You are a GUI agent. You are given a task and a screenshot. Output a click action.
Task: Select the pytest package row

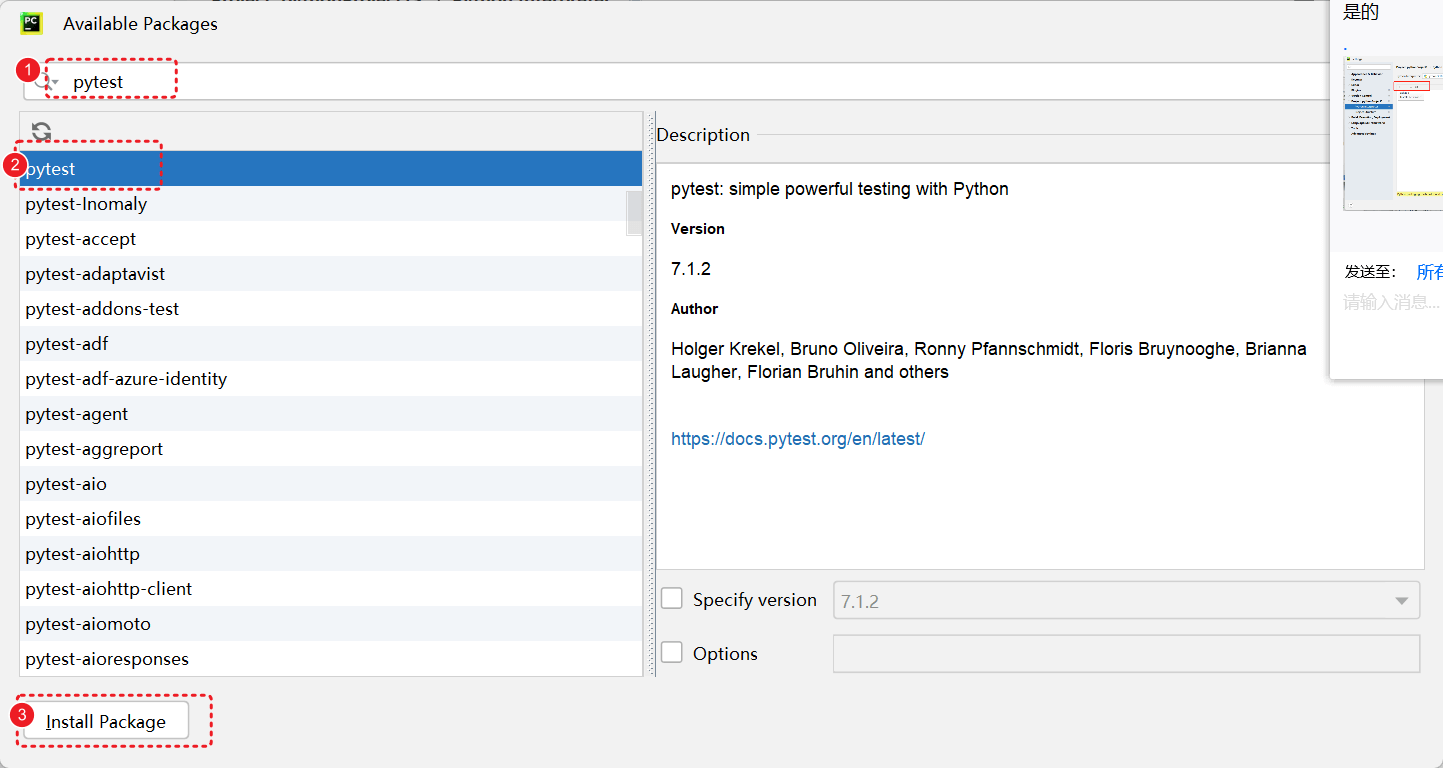(330, 169)
